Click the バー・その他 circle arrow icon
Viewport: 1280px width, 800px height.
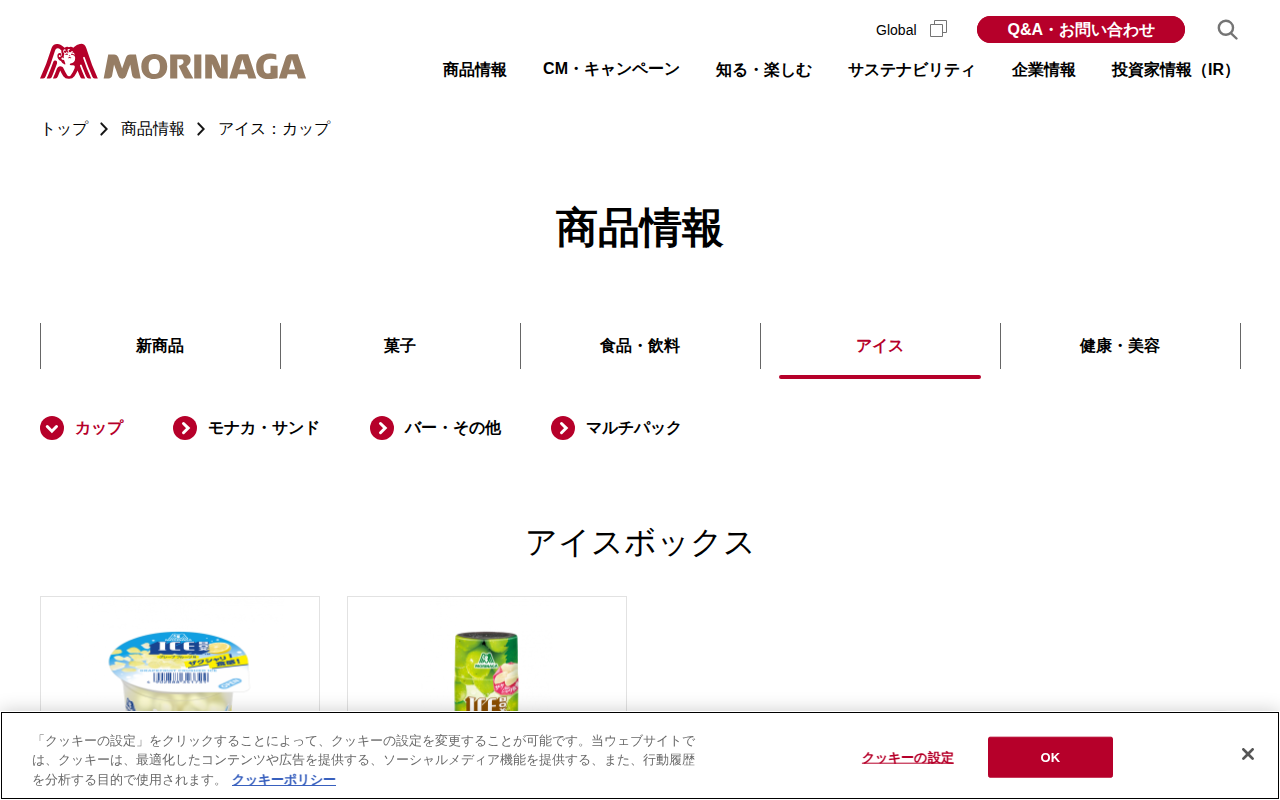pos(382,428)
